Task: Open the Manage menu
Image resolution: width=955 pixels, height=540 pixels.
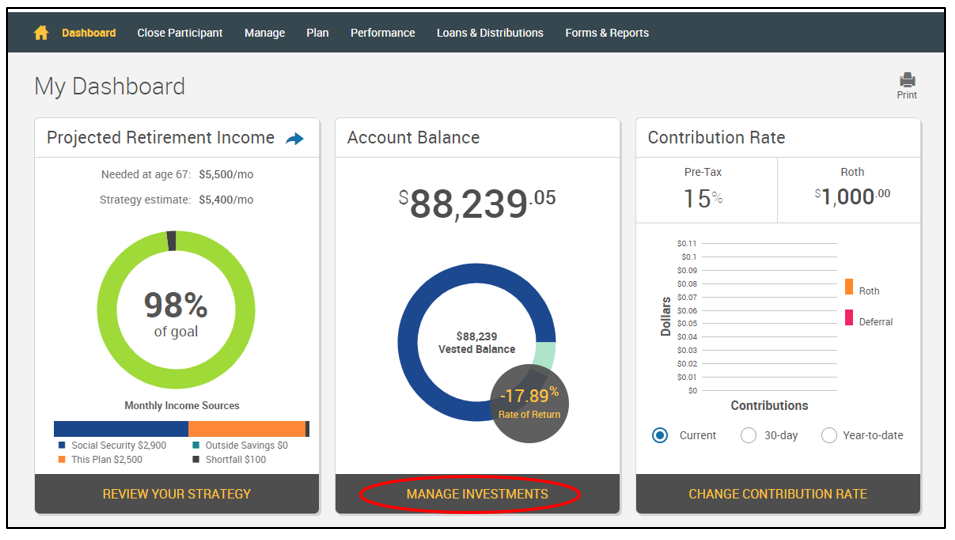Action: pyautogui.click(x=264, y=33)
